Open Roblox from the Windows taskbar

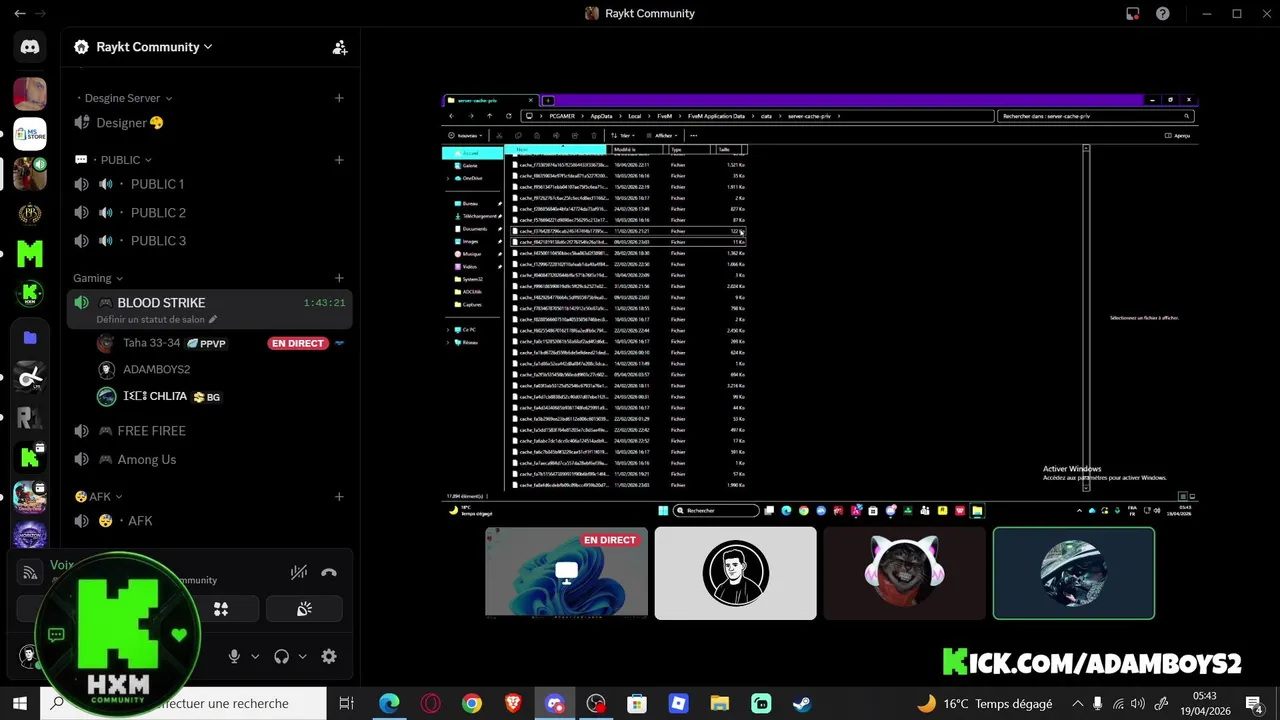[x=678, y=703]
